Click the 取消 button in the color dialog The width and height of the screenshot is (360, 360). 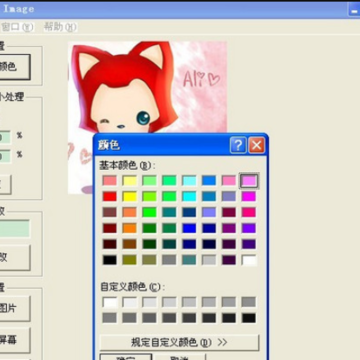pos(180,357)
